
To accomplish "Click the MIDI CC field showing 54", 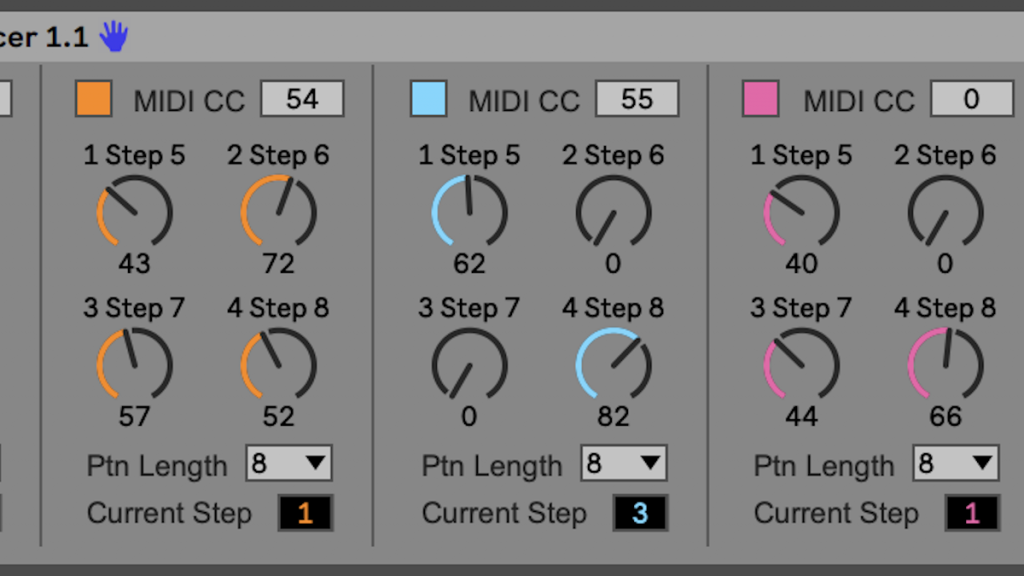I will 302,99.
